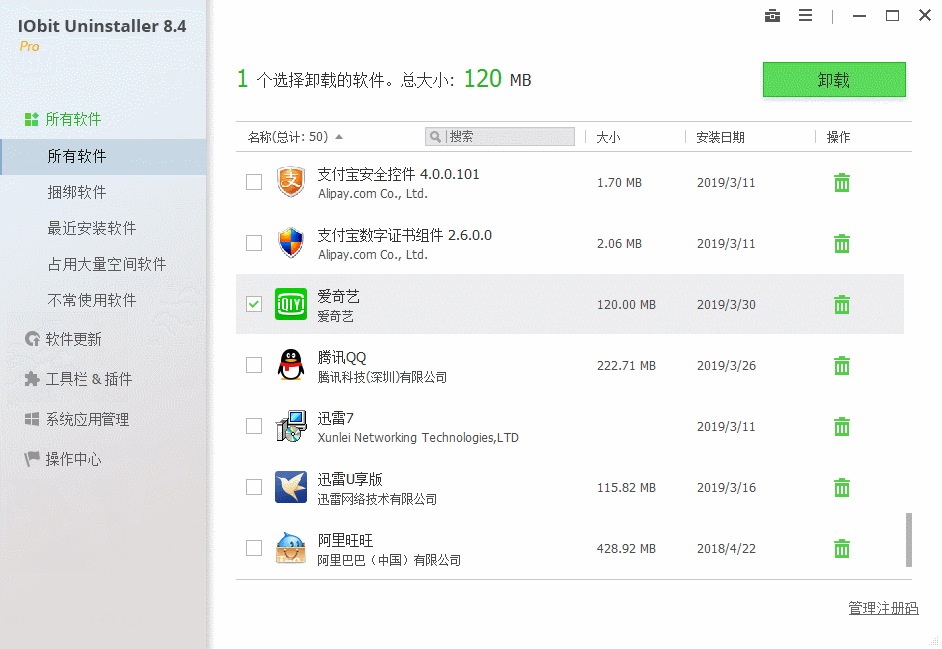Click the vertical scrollbar thumb
Image resolution: width=942 pixels, height=649 pixels.
click(909, 540)
